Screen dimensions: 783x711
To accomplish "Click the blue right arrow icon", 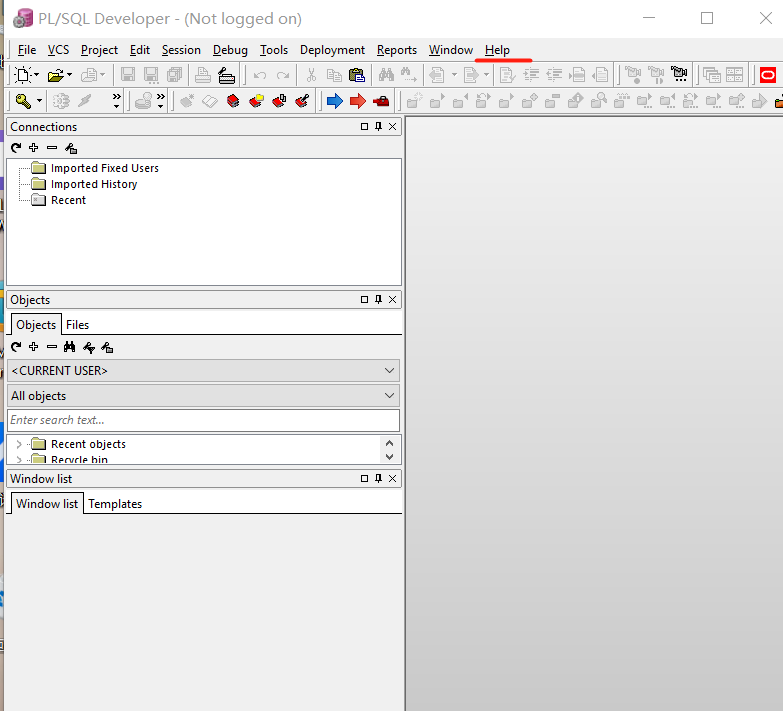I will click(335, 101).
